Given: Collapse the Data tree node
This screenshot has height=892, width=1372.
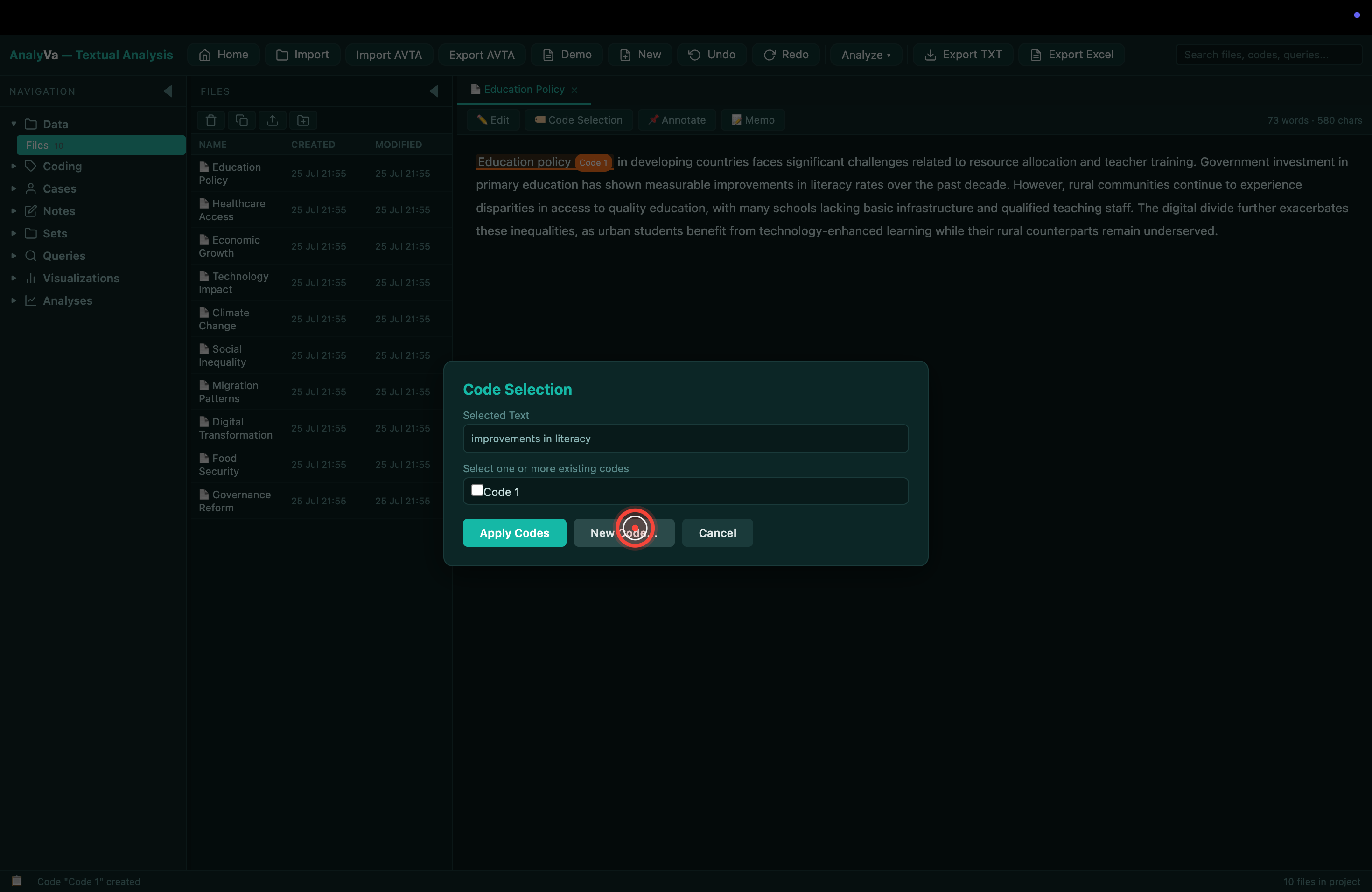Looking at the screenshot, I should [x=14, y=124].
